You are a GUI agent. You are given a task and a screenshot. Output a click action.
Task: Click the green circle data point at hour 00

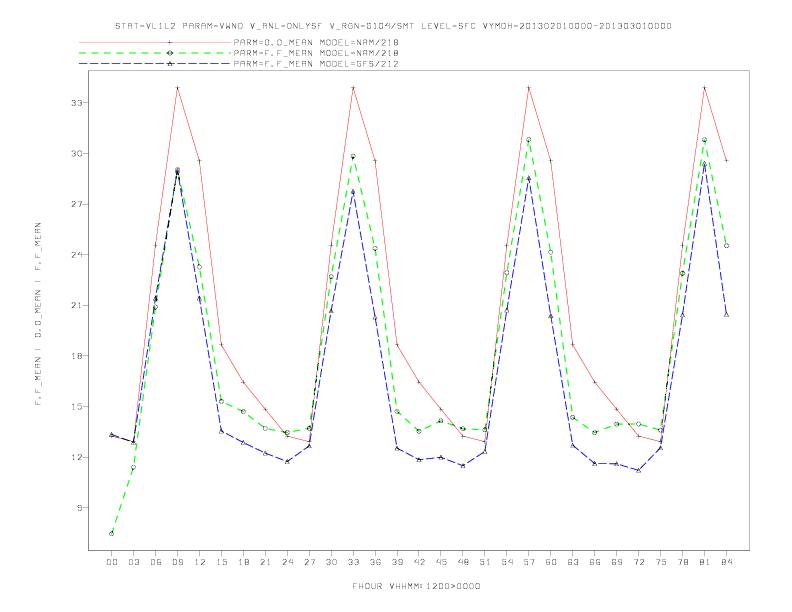click(x=112, y=533)
